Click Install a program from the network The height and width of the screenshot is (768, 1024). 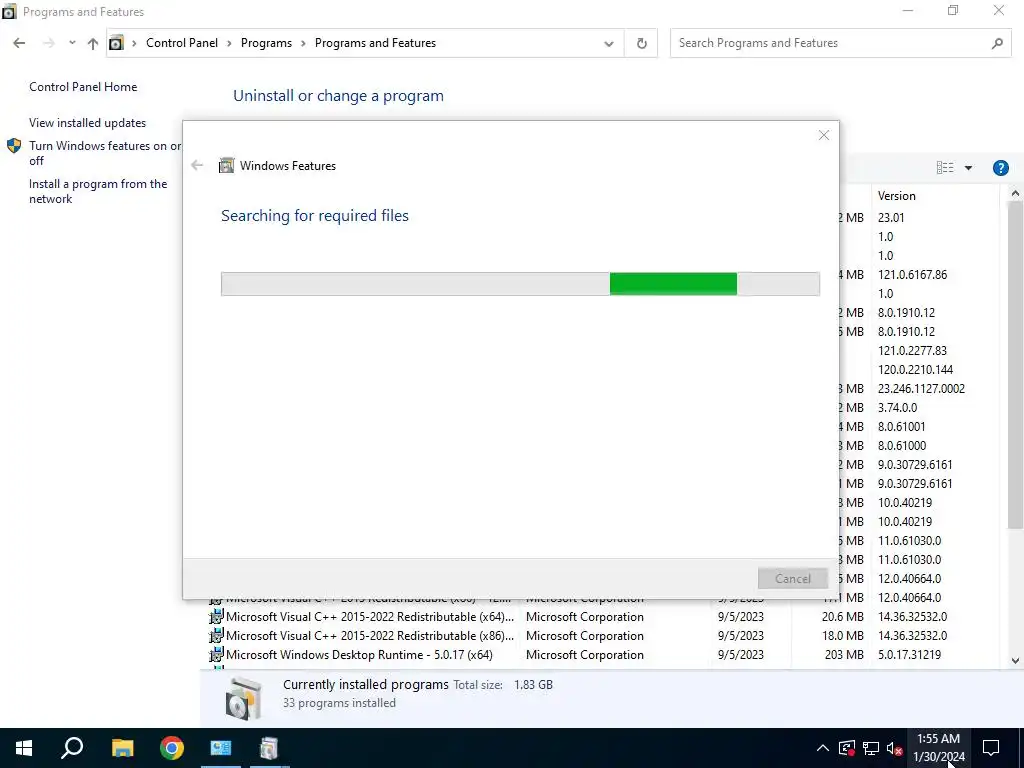pyautogui.click(x=98, y=191)
